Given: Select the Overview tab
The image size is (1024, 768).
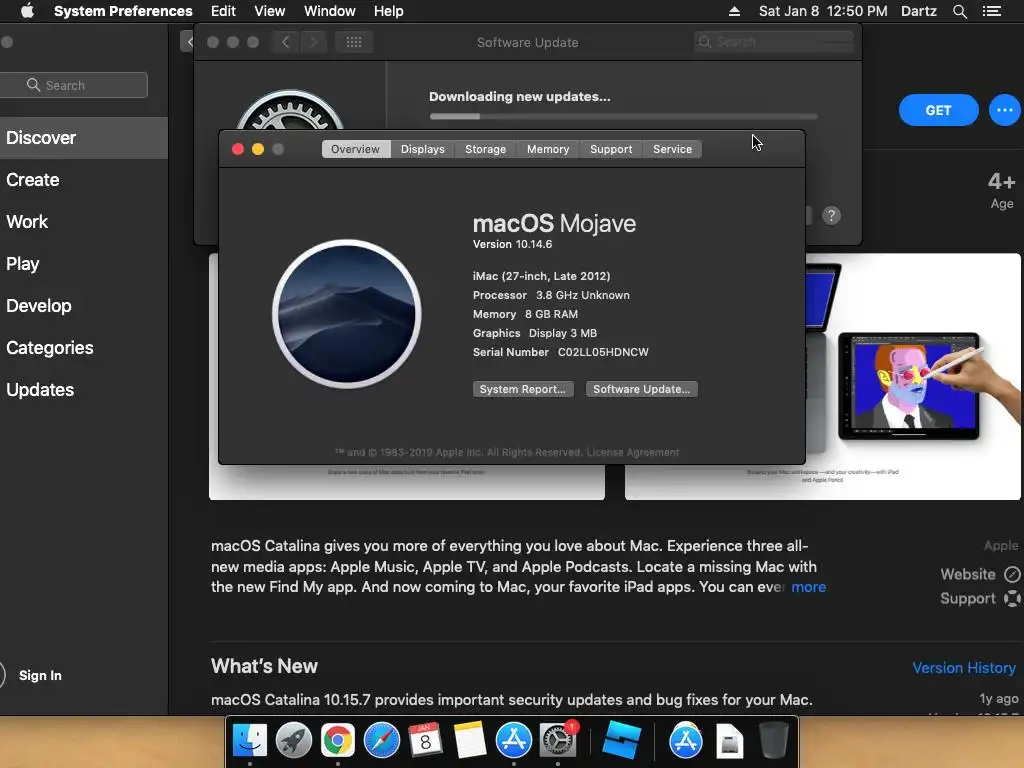Looking at the screenshot, I should (355, 149).
